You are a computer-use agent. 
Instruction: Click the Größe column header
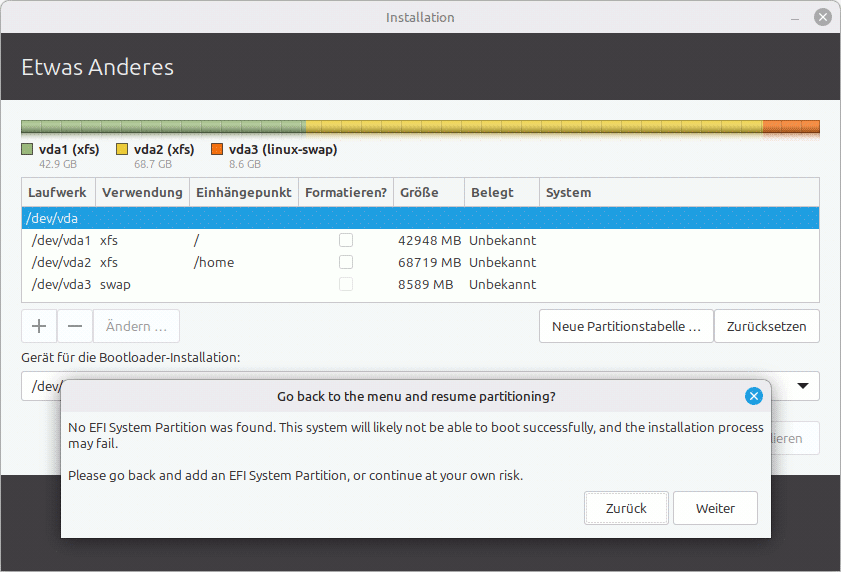click(429, 192)
